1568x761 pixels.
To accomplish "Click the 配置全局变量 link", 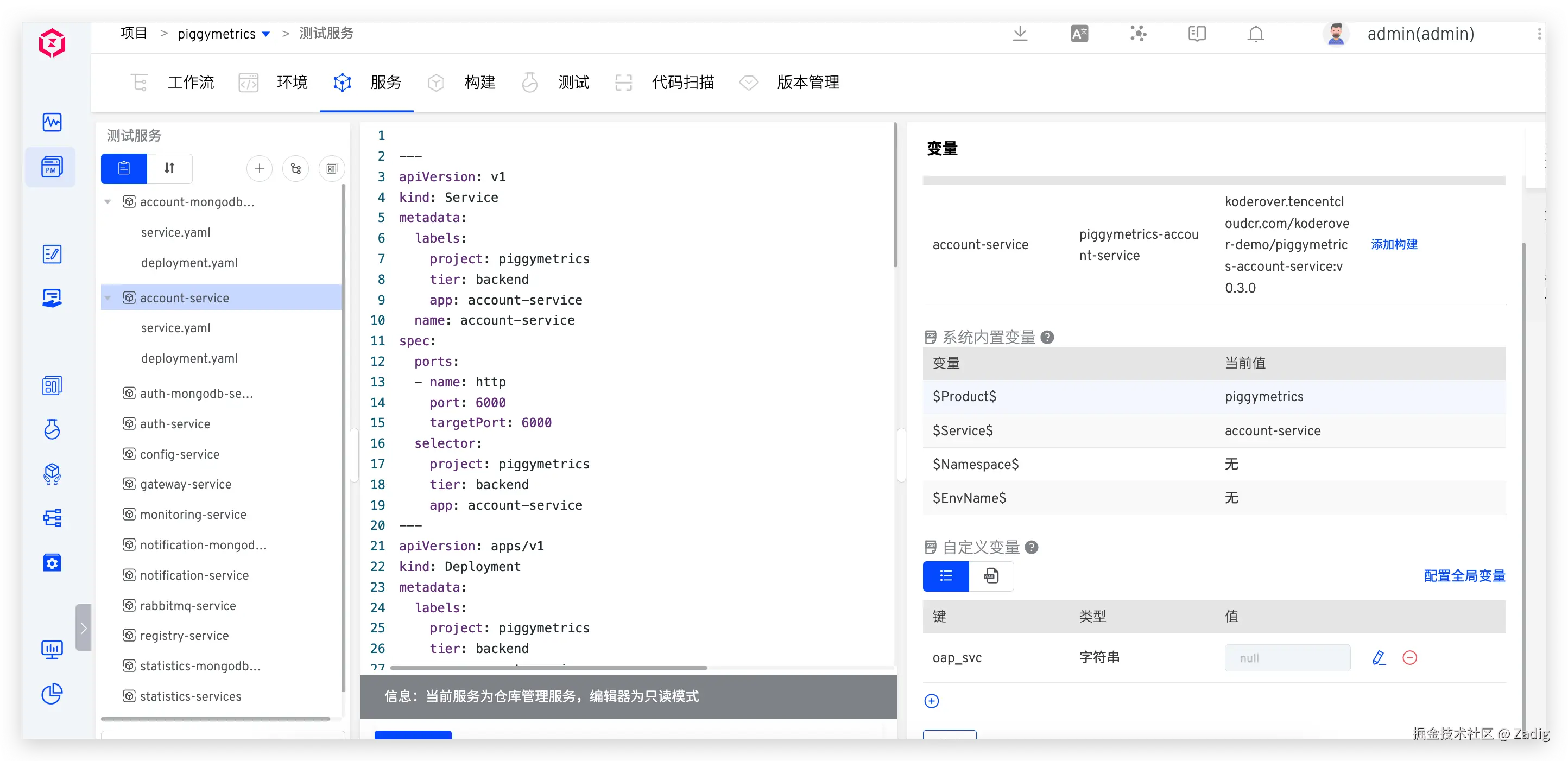I will point(1464,575).
